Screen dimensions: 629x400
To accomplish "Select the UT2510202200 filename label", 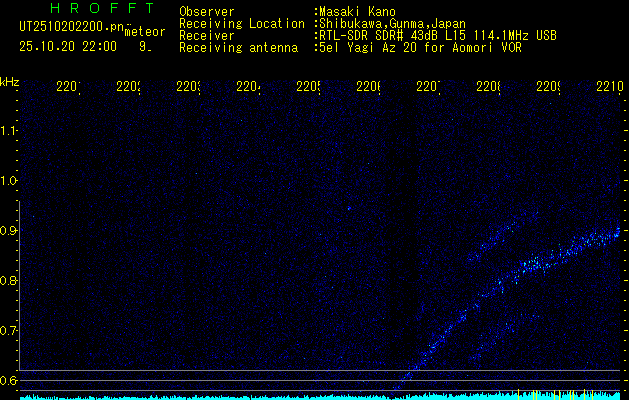I will pyautogui.click(x=72, y=27).
